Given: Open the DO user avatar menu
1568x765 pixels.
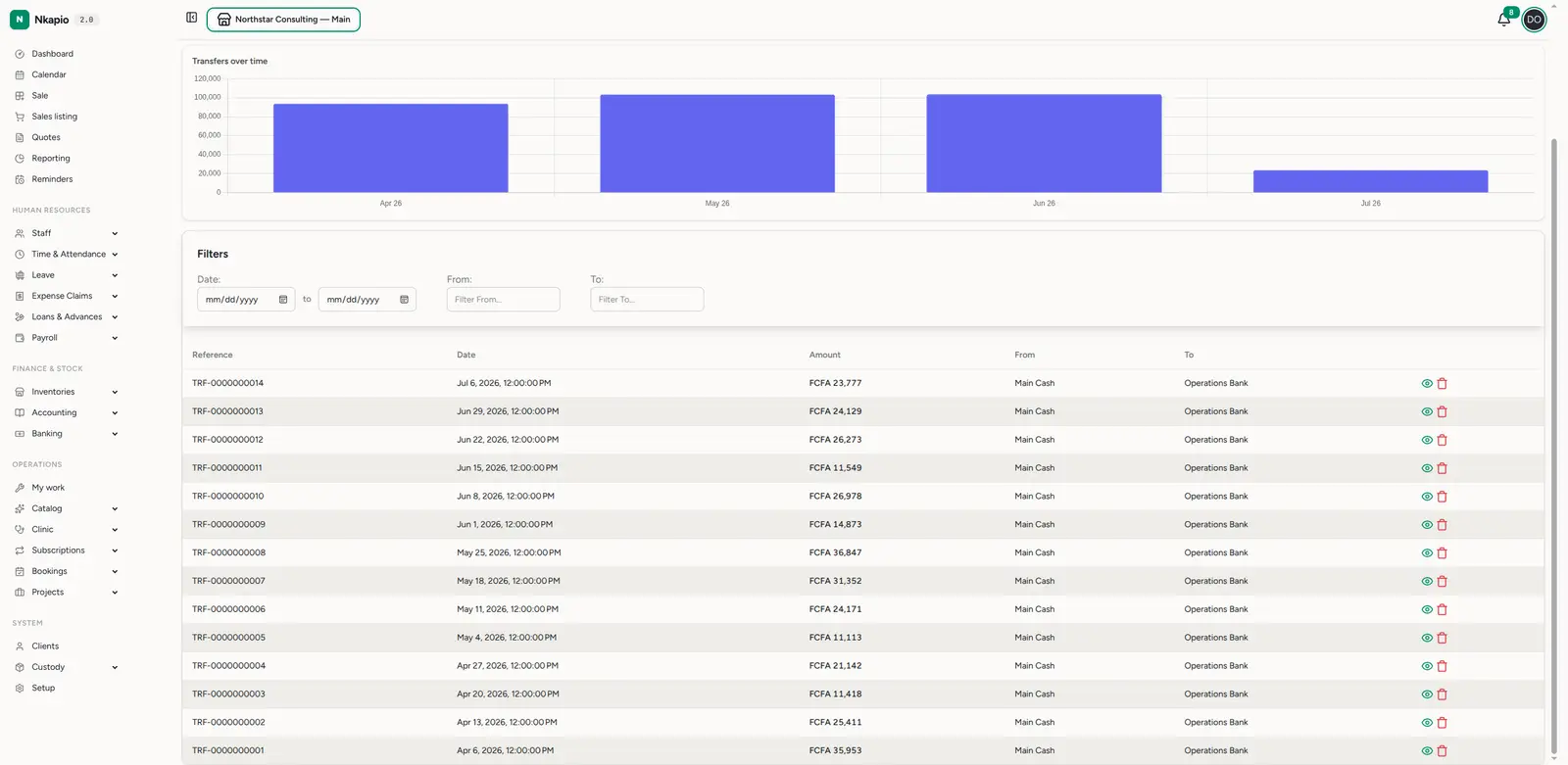Looking at the screenshot, I should pyautogui.click(x=1534, y=20).
